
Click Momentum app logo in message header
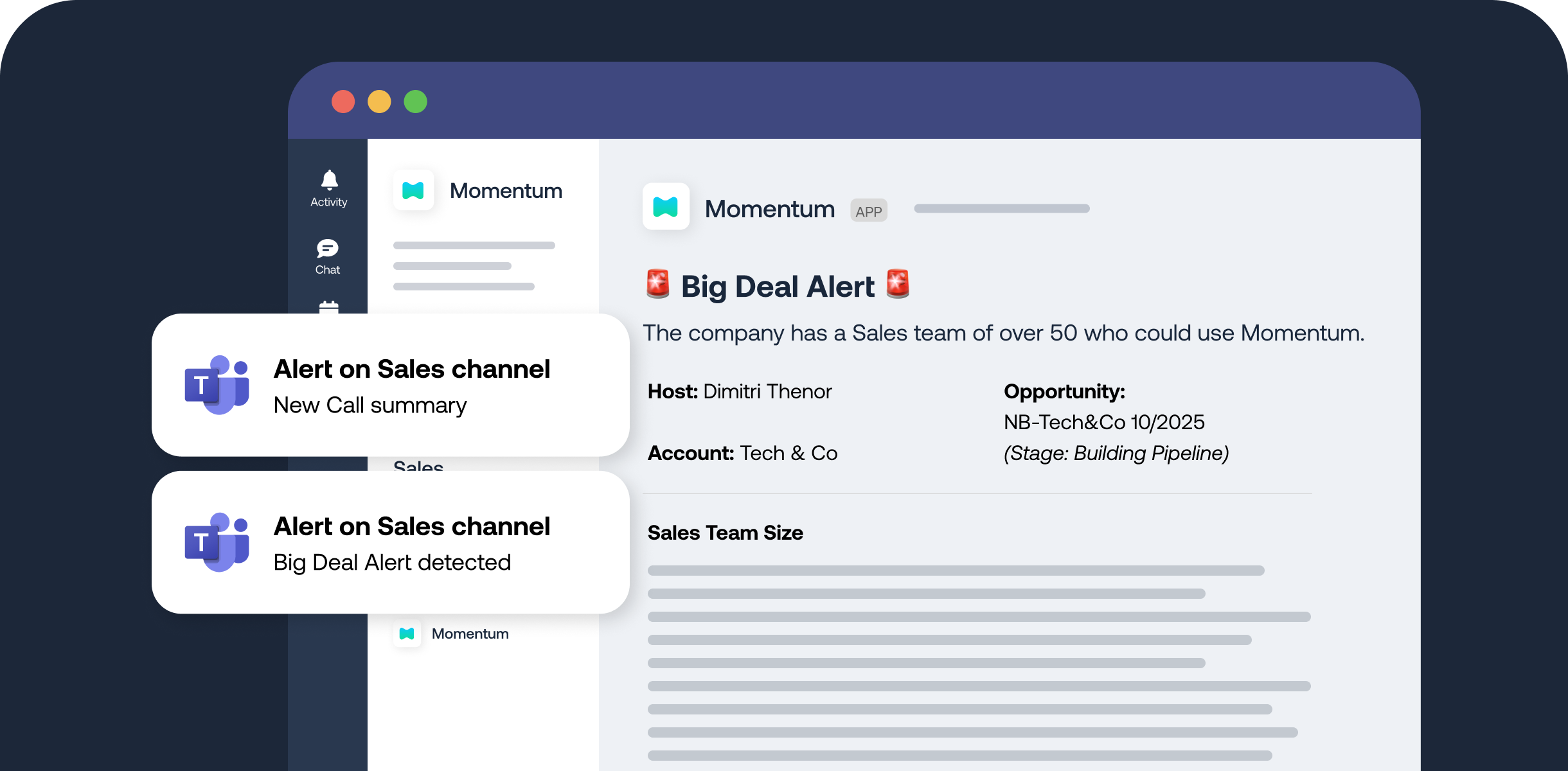point(666,207)
